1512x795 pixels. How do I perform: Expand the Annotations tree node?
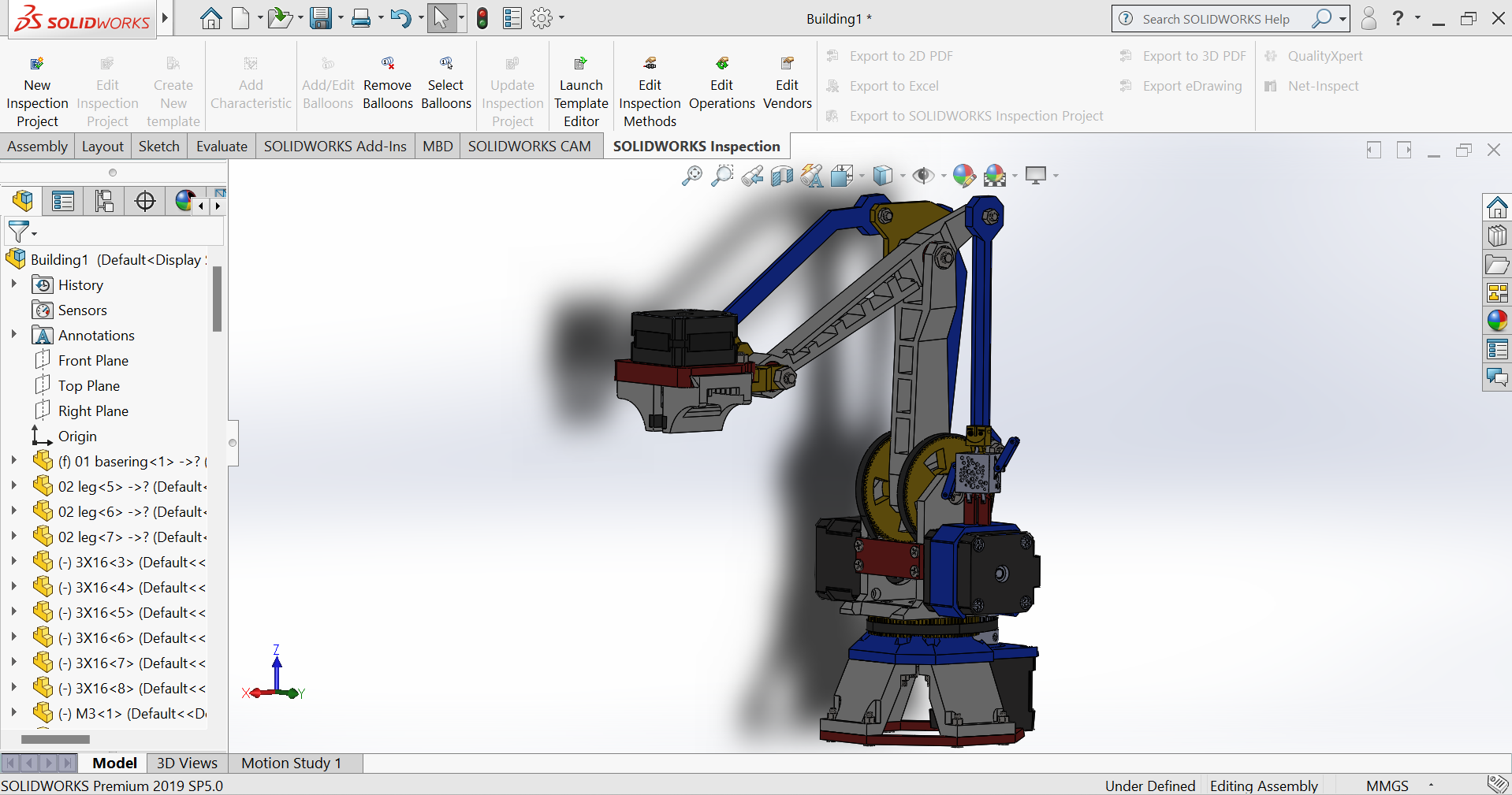pos(13,335)
